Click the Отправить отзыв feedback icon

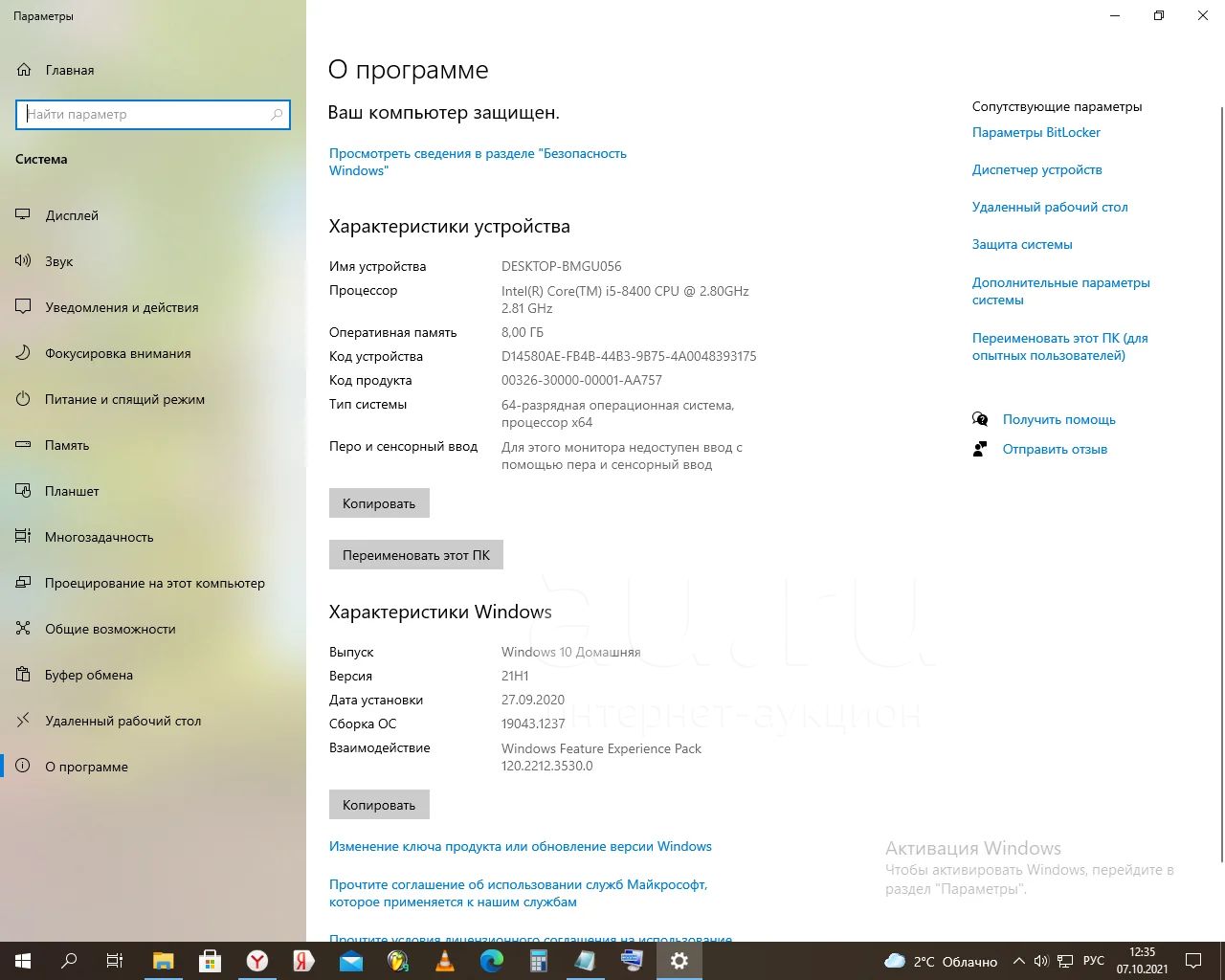[980, 449]
